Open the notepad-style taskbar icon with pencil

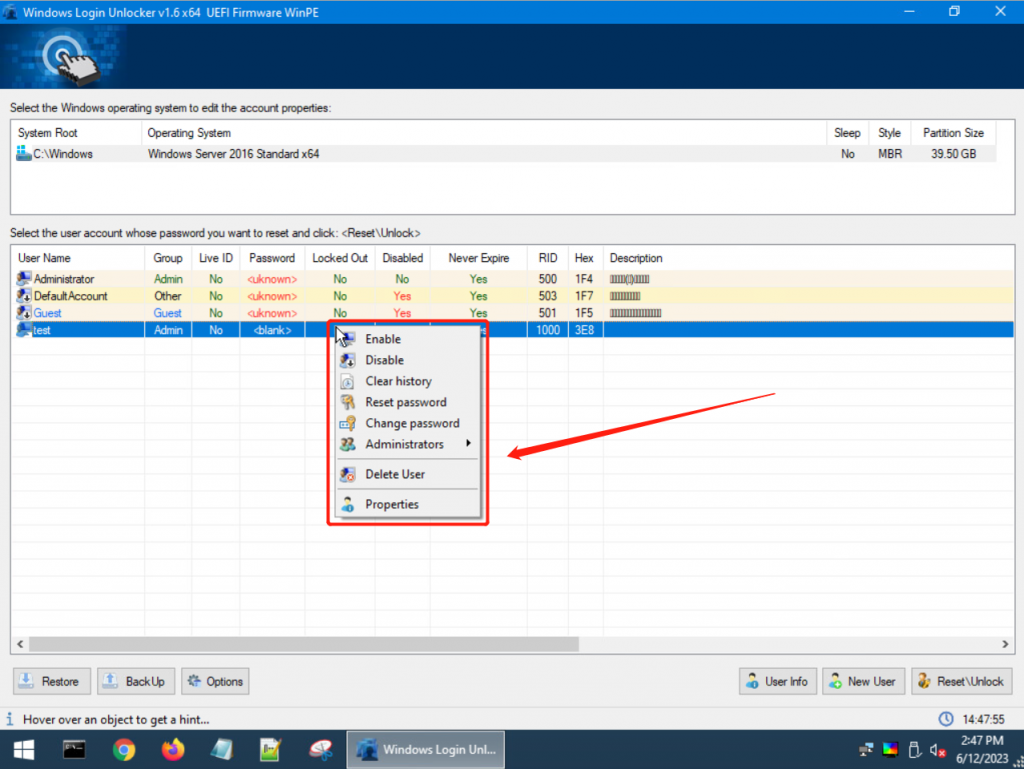(x=270, y=749)
